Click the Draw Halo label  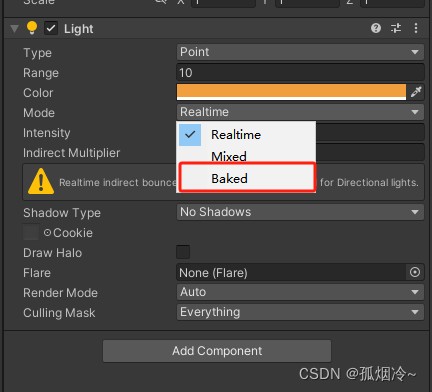(52, 253)
